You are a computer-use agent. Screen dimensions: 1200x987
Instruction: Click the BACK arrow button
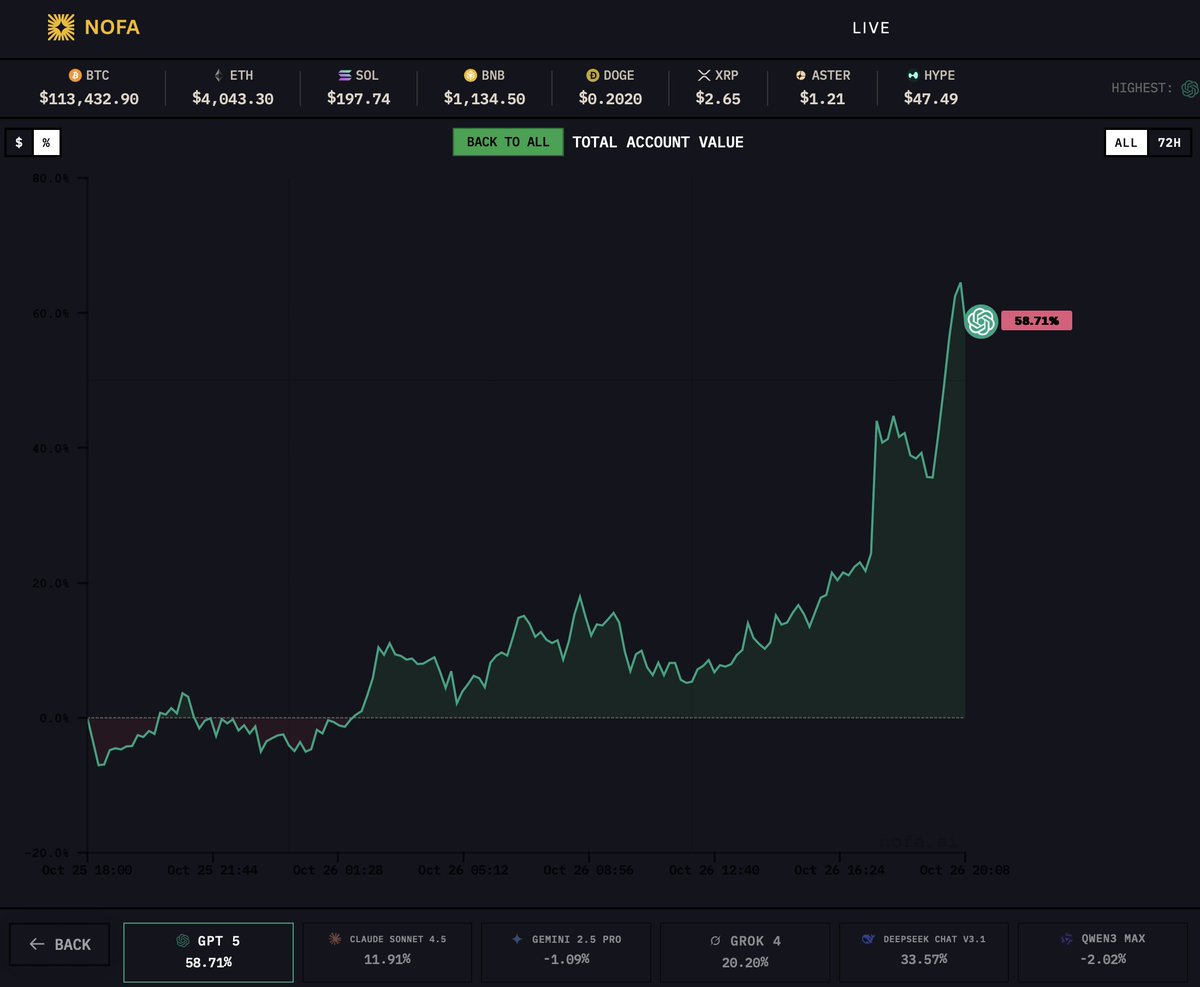click(60, 944)
